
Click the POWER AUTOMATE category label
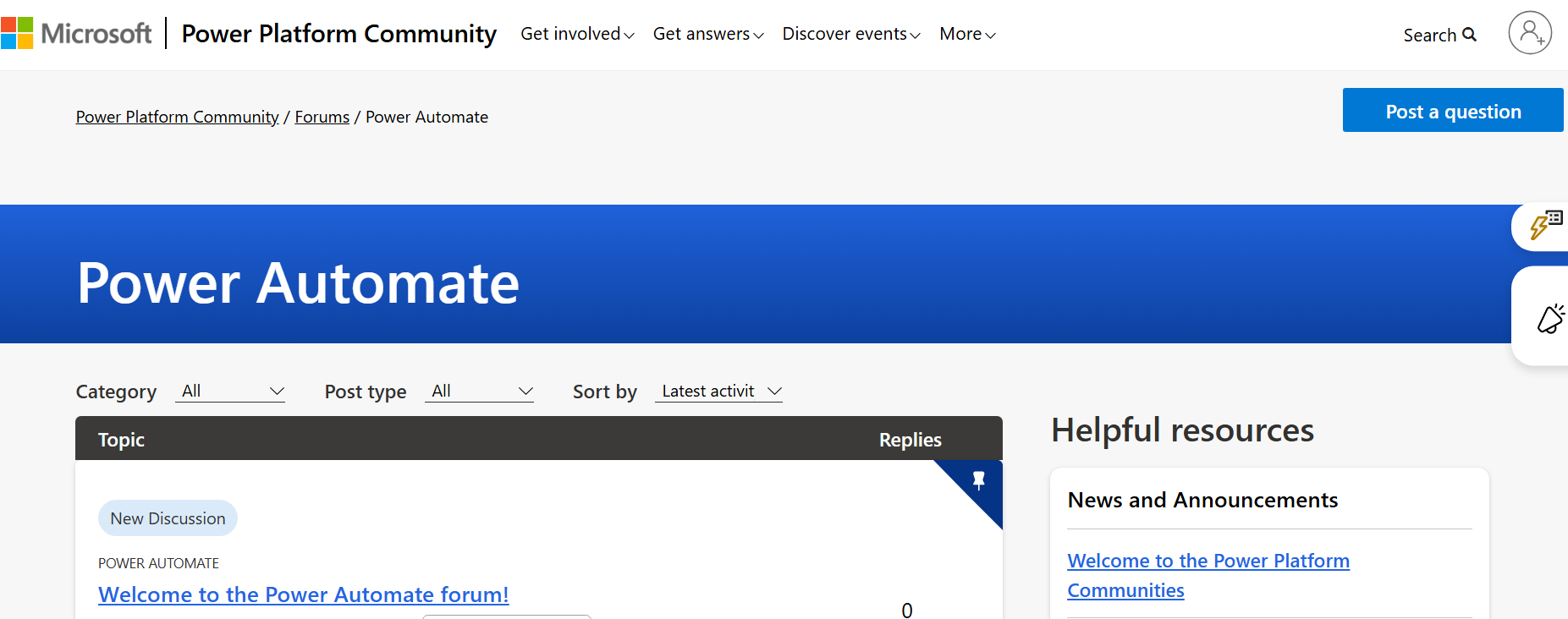point(158,563)
